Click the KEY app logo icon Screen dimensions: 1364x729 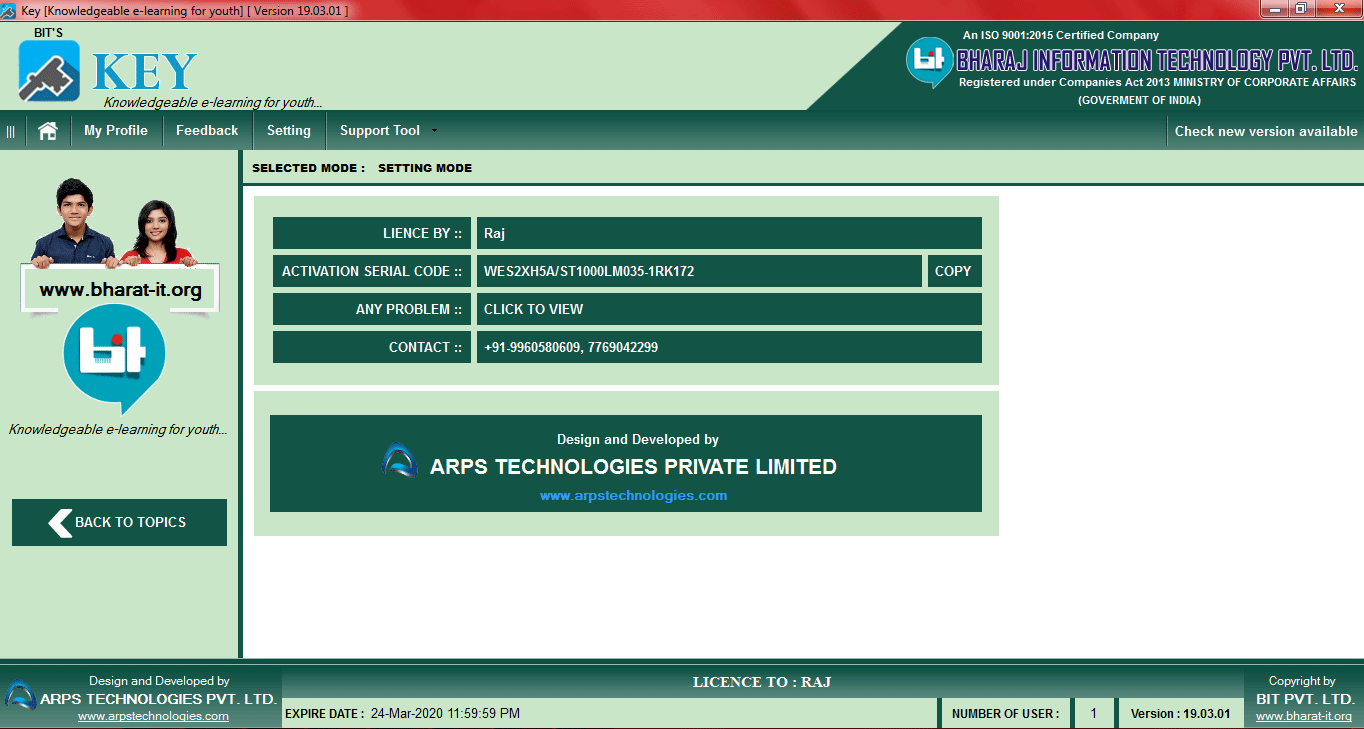tap(49, 72)
